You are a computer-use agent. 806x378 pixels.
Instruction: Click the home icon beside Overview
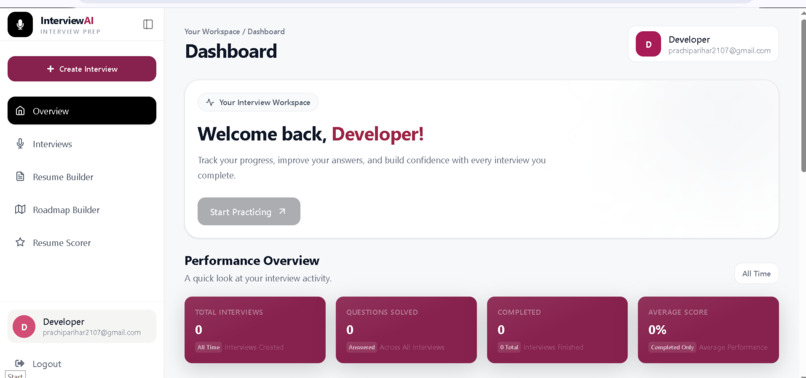click(x=20, y=111)
